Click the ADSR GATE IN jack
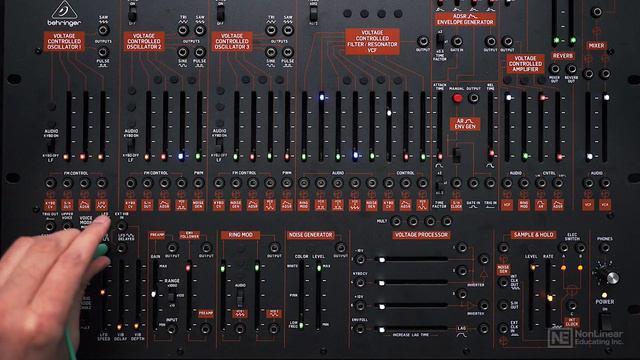This screenshot has width=640, height=360. pyautogui.click(x=457, y=41)
